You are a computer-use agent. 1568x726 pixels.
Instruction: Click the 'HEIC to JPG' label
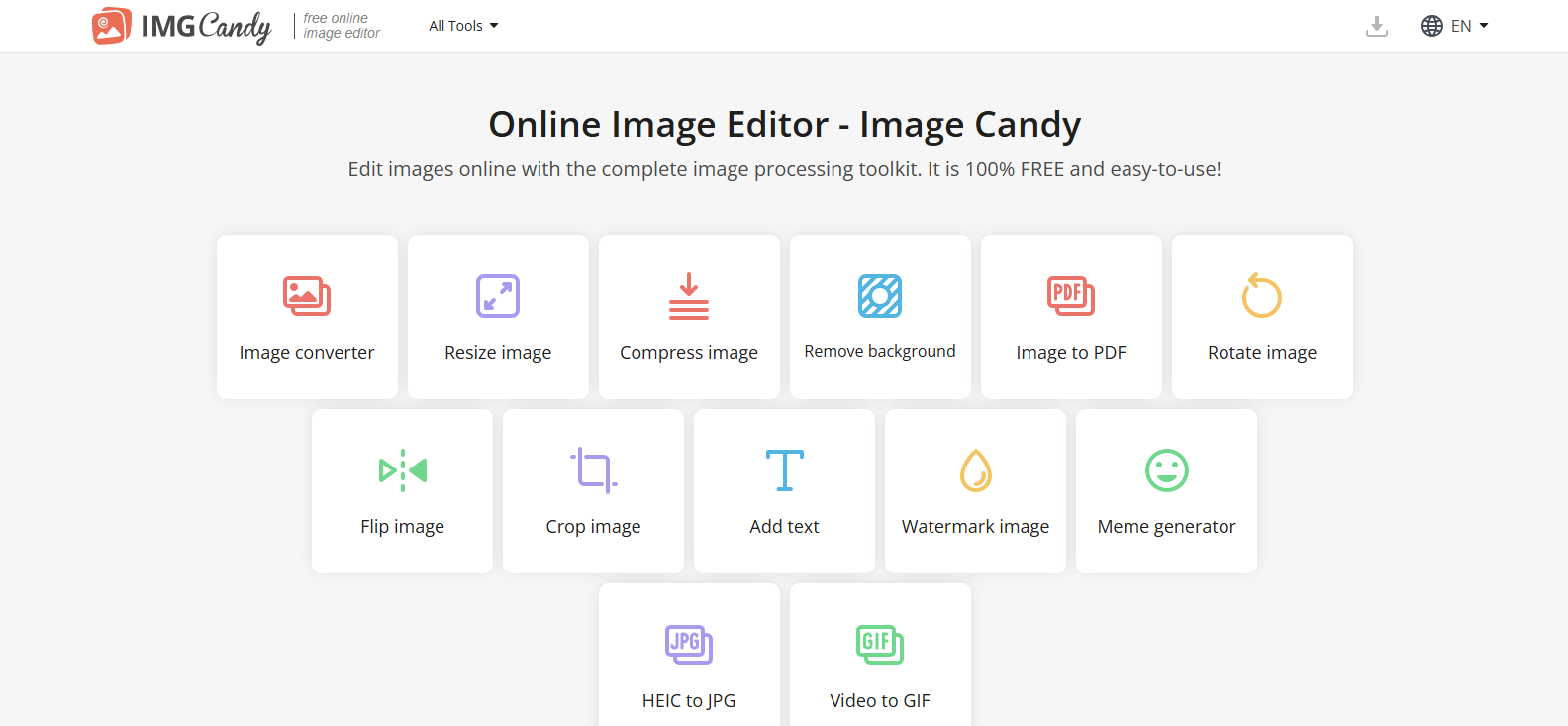(x=689, y=701)
